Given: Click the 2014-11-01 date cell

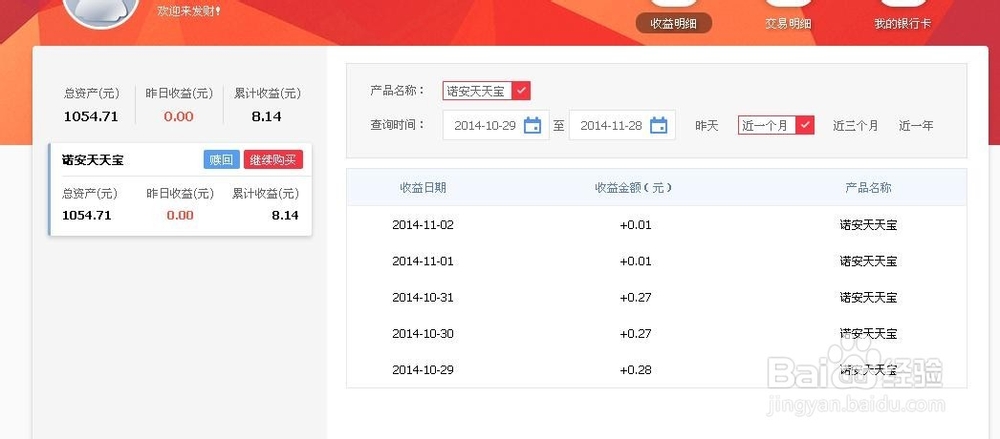Looking at the screenshot, I should (x=423, y=261).
